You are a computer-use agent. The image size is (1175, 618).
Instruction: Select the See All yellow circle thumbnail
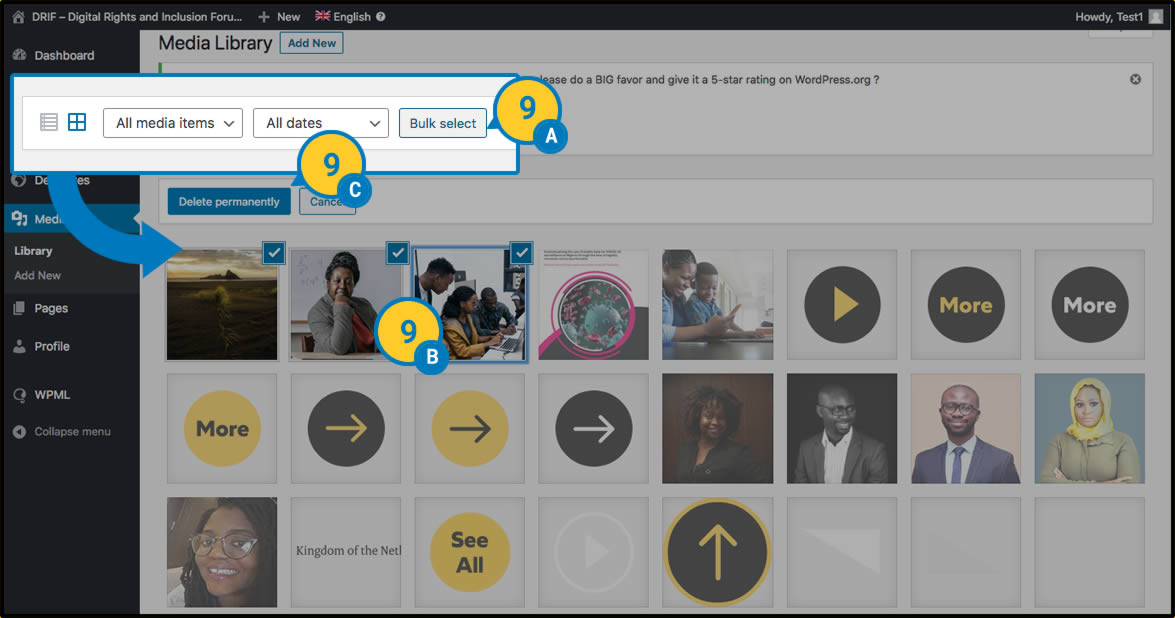tap(470, 552)
